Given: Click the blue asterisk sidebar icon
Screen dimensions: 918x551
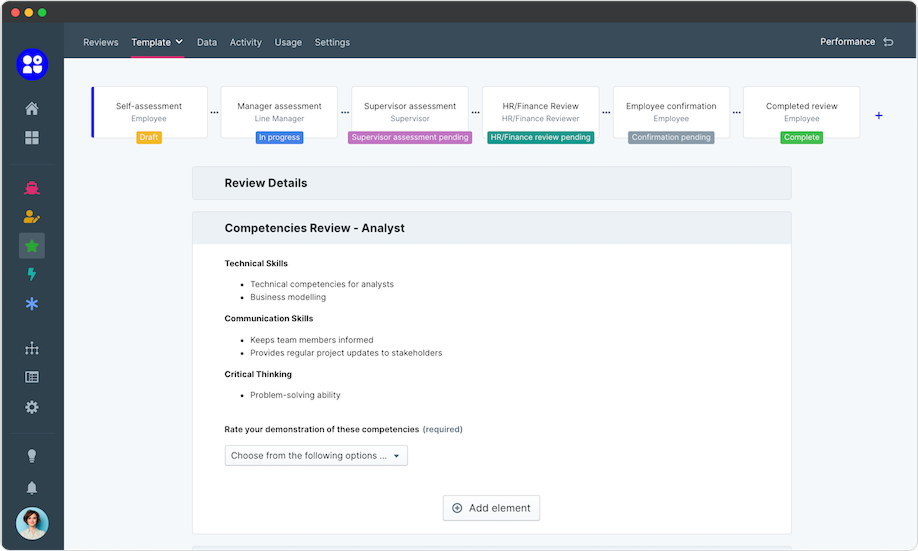Looking at the screenshot, I should pos(32,304).
